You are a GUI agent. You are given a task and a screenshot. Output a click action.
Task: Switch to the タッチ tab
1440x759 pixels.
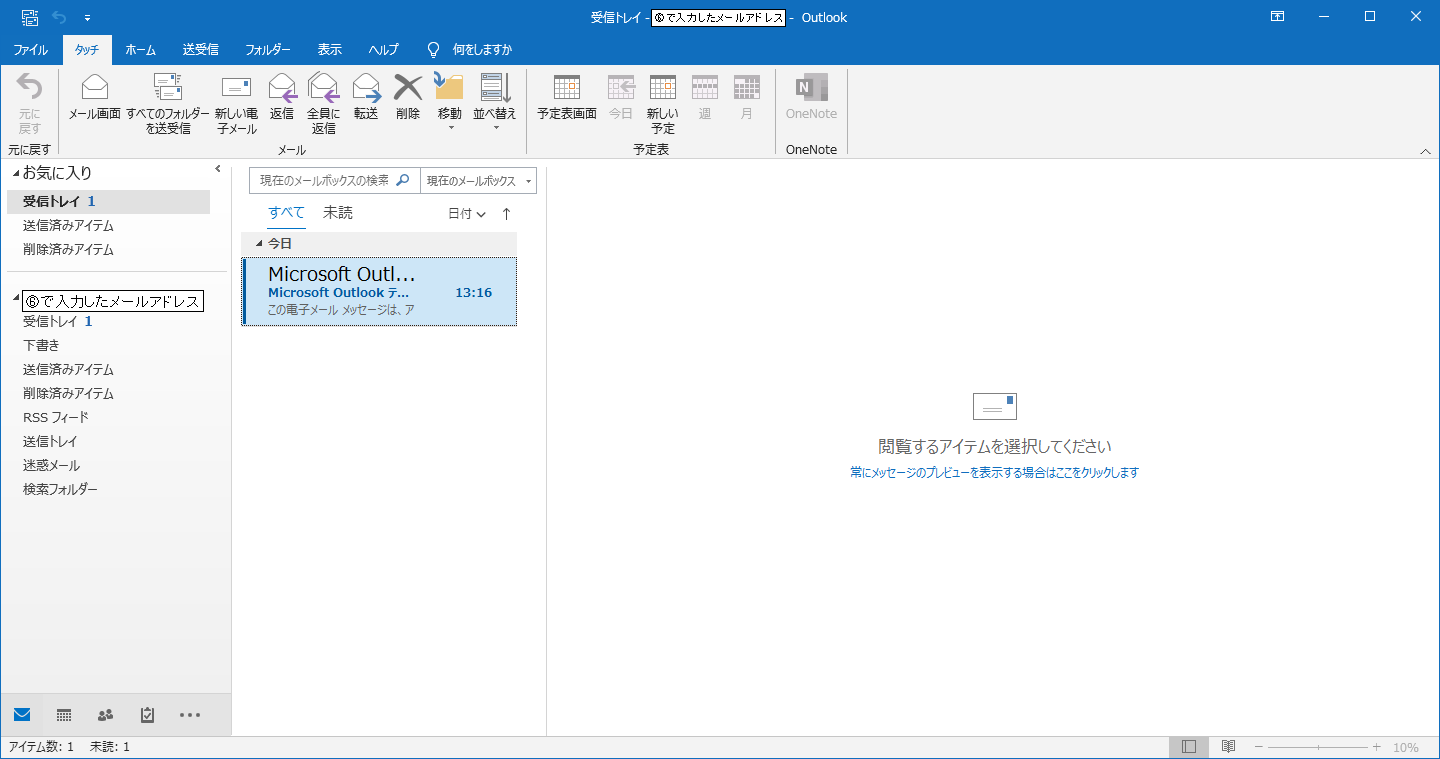[x=87, y=50]
